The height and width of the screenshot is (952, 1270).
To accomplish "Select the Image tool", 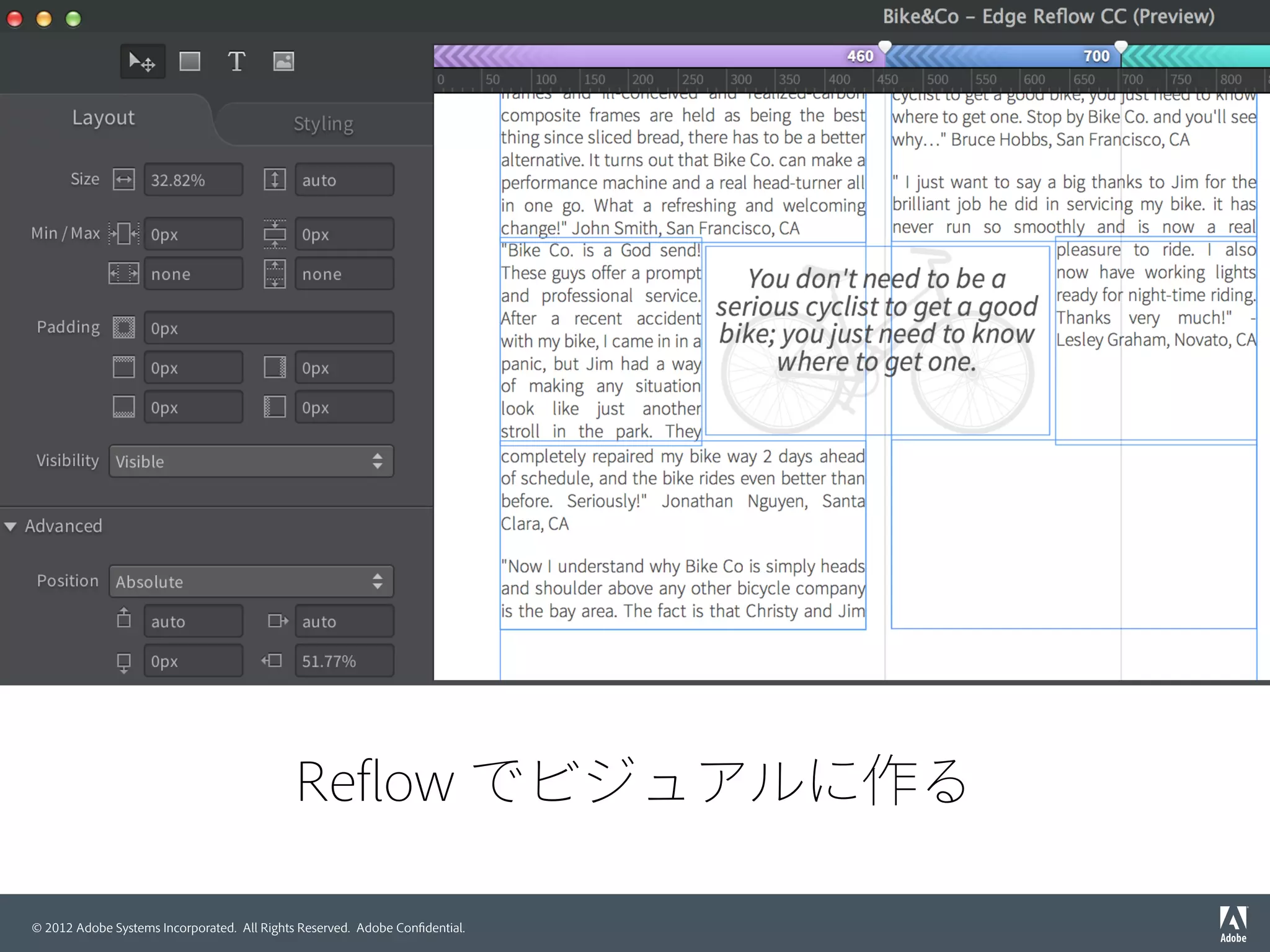I will (x=283, y=61).
